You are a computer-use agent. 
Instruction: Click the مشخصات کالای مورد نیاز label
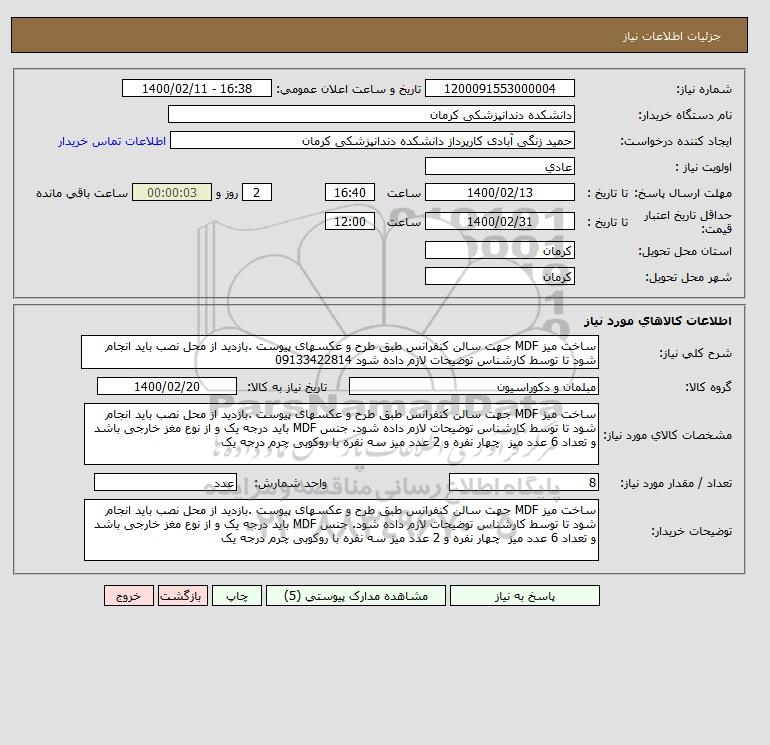click(x=667, y=435)
